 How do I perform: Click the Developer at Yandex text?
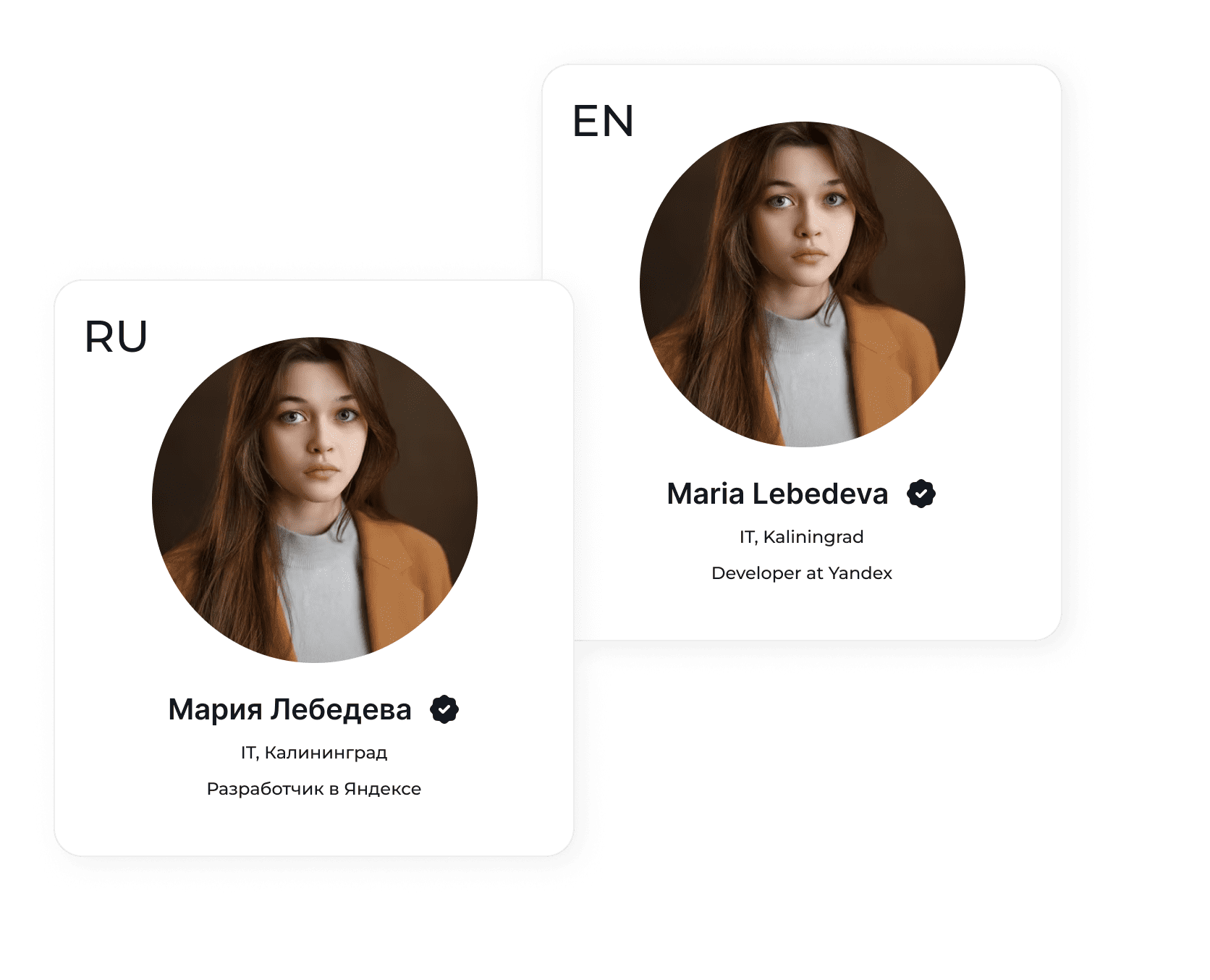801,573
